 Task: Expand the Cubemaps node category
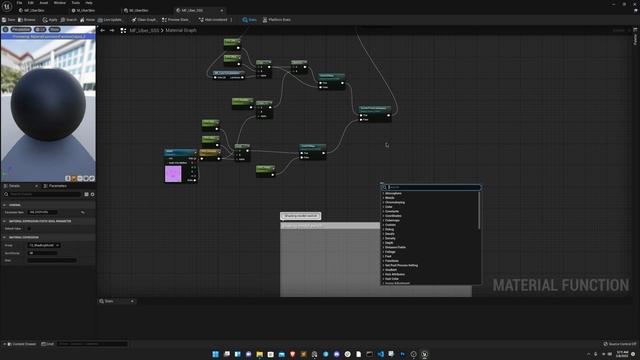[392, 220]
